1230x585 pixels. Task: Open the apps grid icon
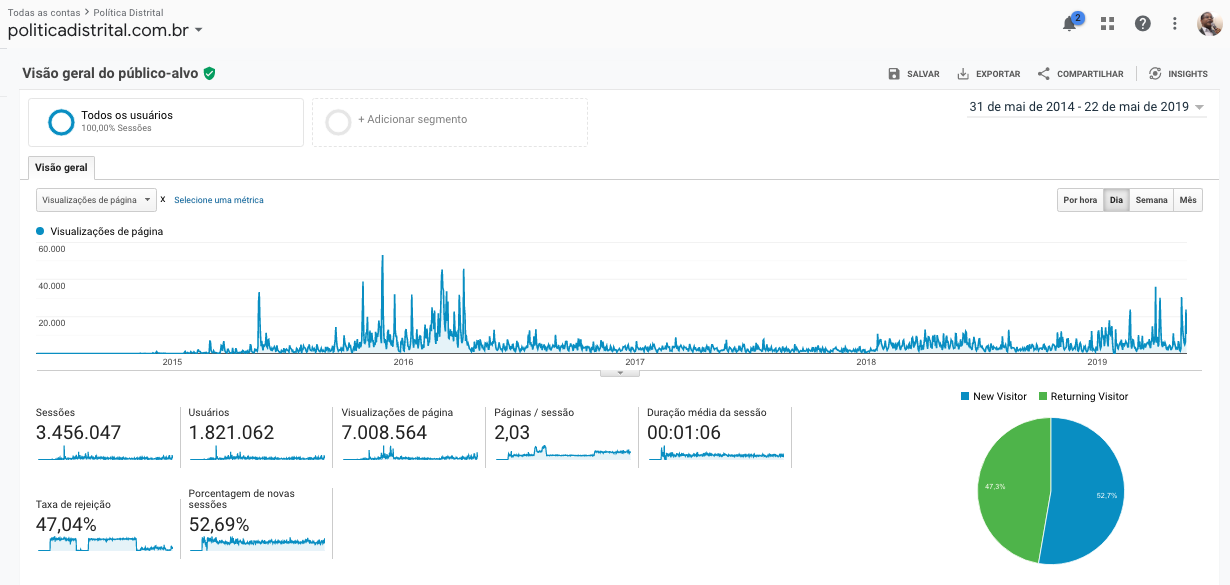(x=1107, y=24)
